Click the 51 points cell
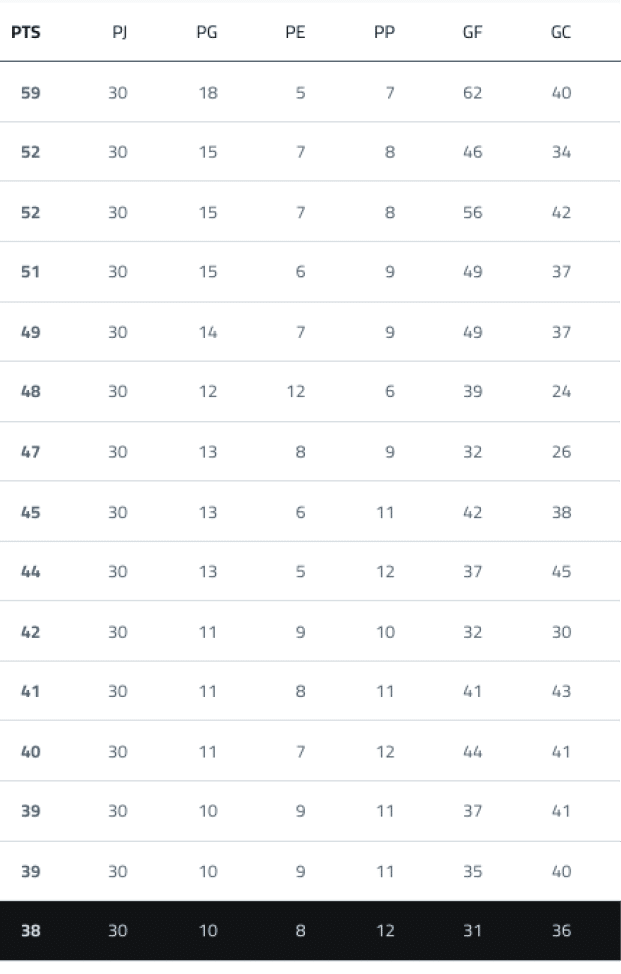 tap(31, 272)
